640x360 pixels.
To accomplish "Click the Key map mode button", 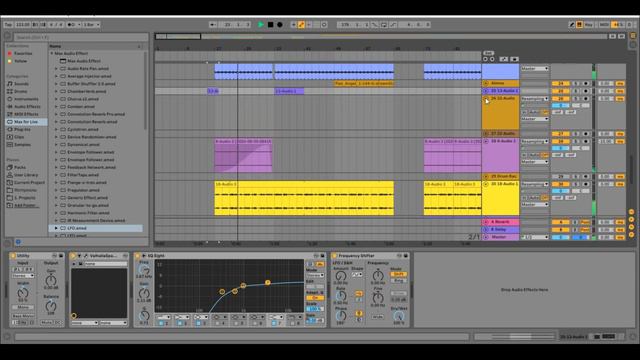I will 589,24.
